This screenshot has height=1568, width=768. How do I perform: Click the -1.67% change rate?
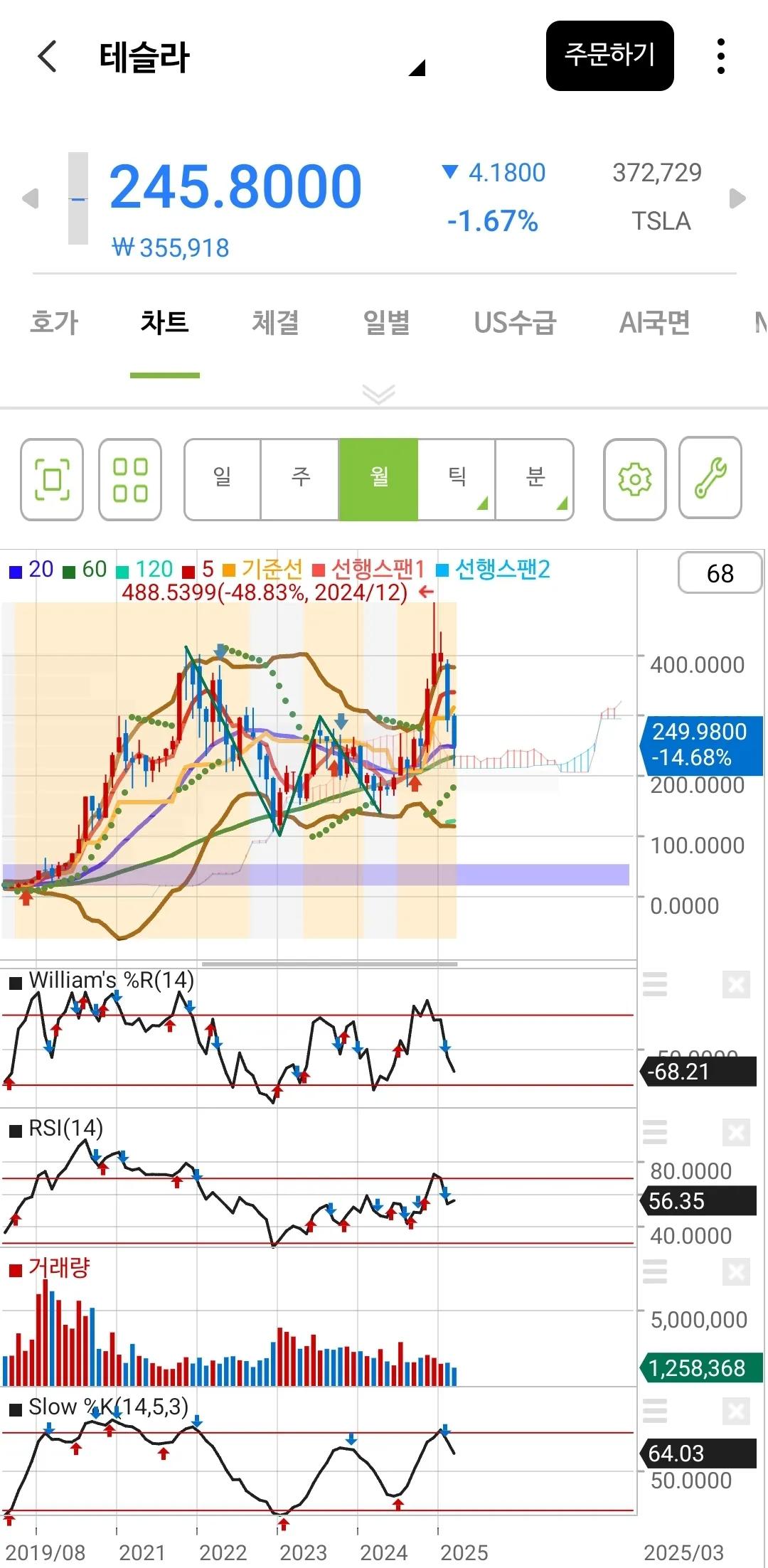click(492, 221)
